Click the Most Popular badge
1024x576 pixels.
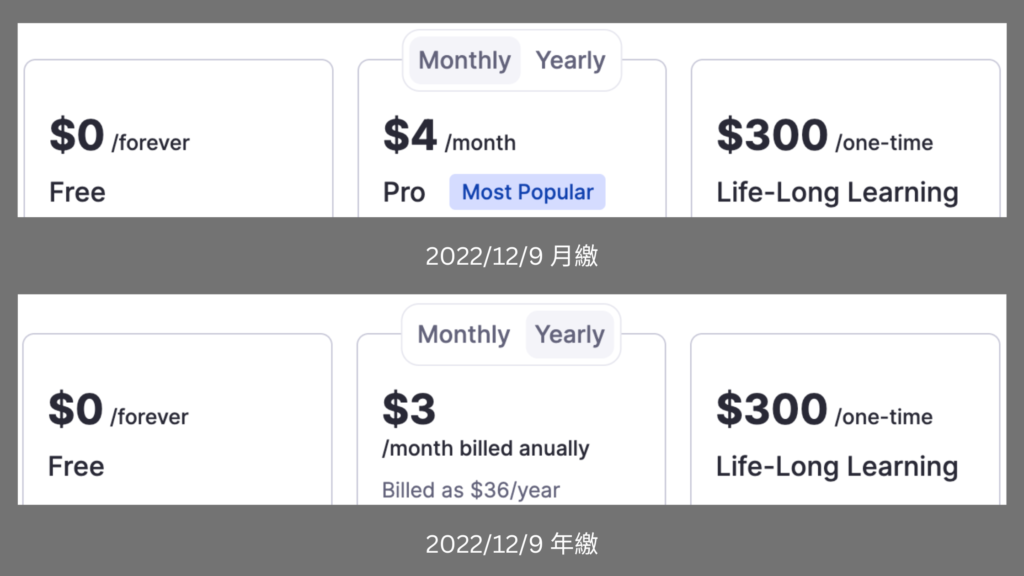coord(527,191)
